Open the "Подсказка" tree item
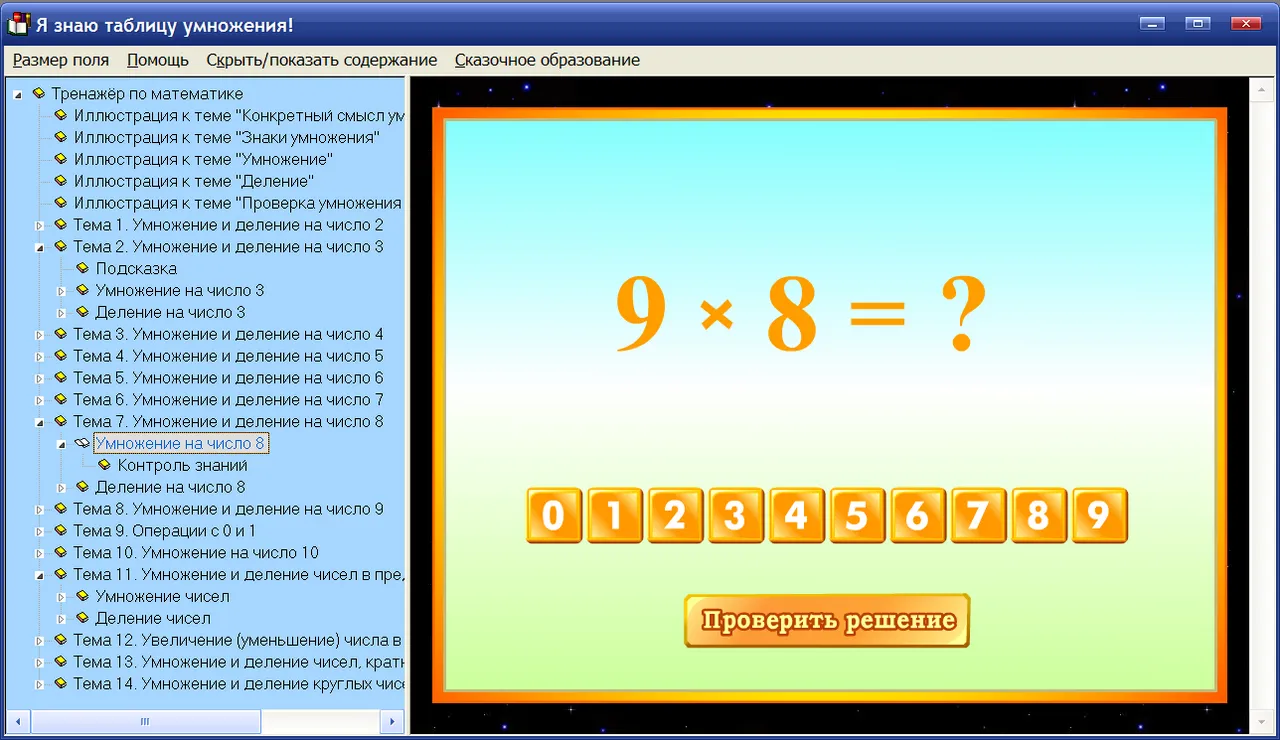 tap(136, 268)
